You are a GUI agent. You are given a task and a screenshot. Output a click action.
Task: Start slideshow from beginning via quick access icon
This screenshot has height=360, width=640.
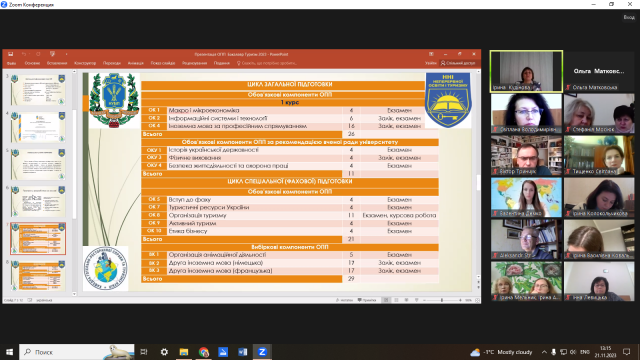[52, 54]
